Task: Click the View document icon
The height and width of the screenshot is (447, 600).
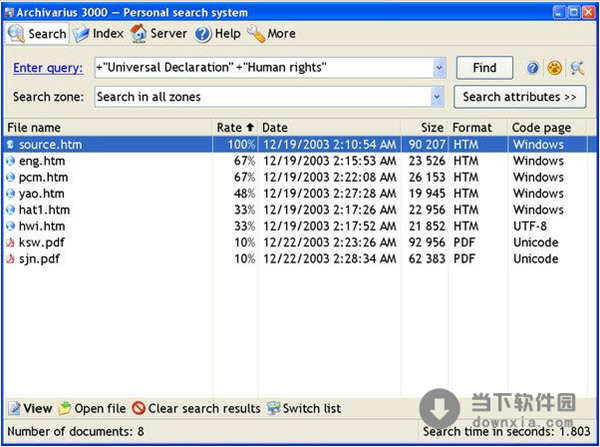Action: tap(14, 409)
